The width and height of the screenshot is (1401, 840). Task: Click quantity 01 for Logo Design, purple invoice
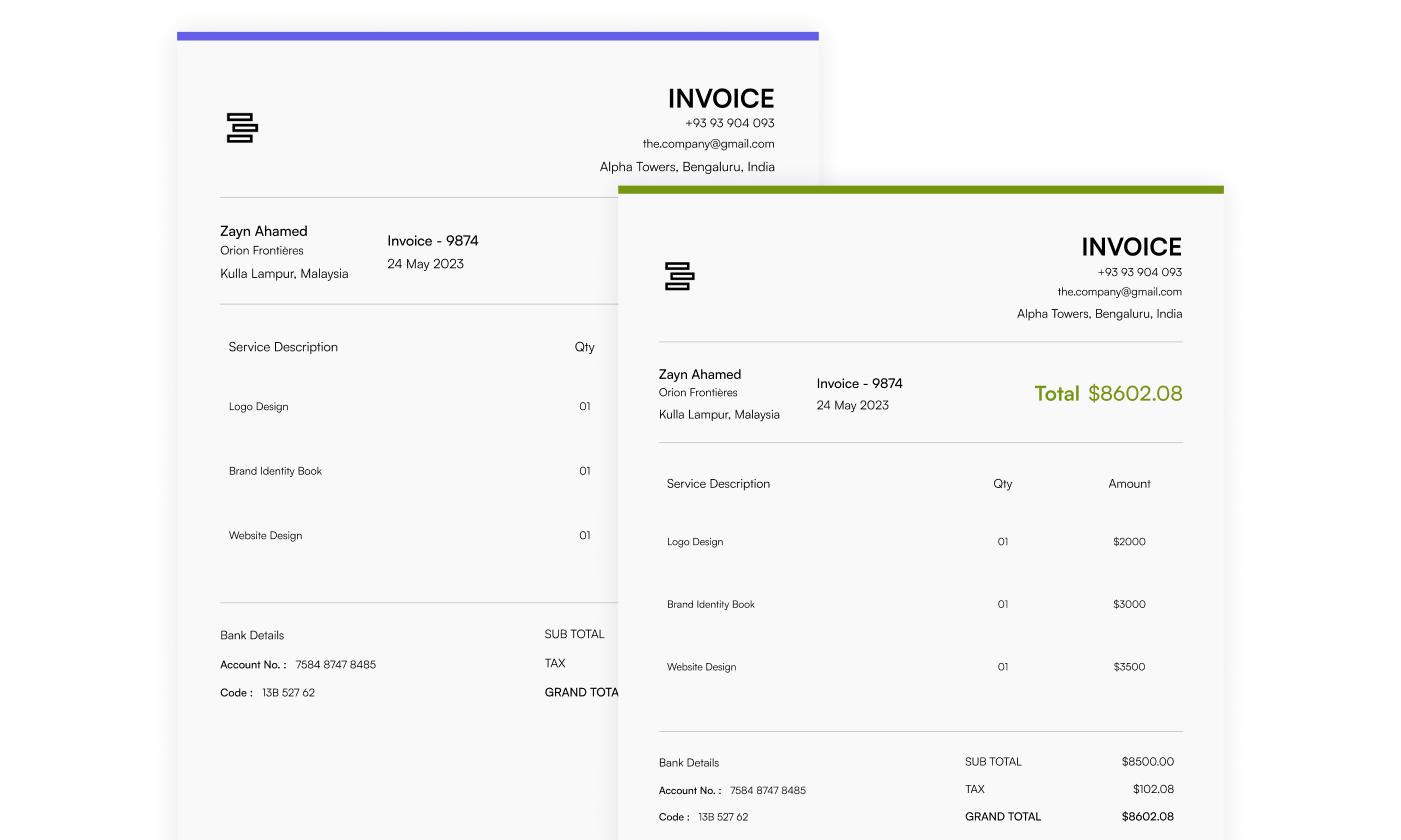[x=585, y=407]
